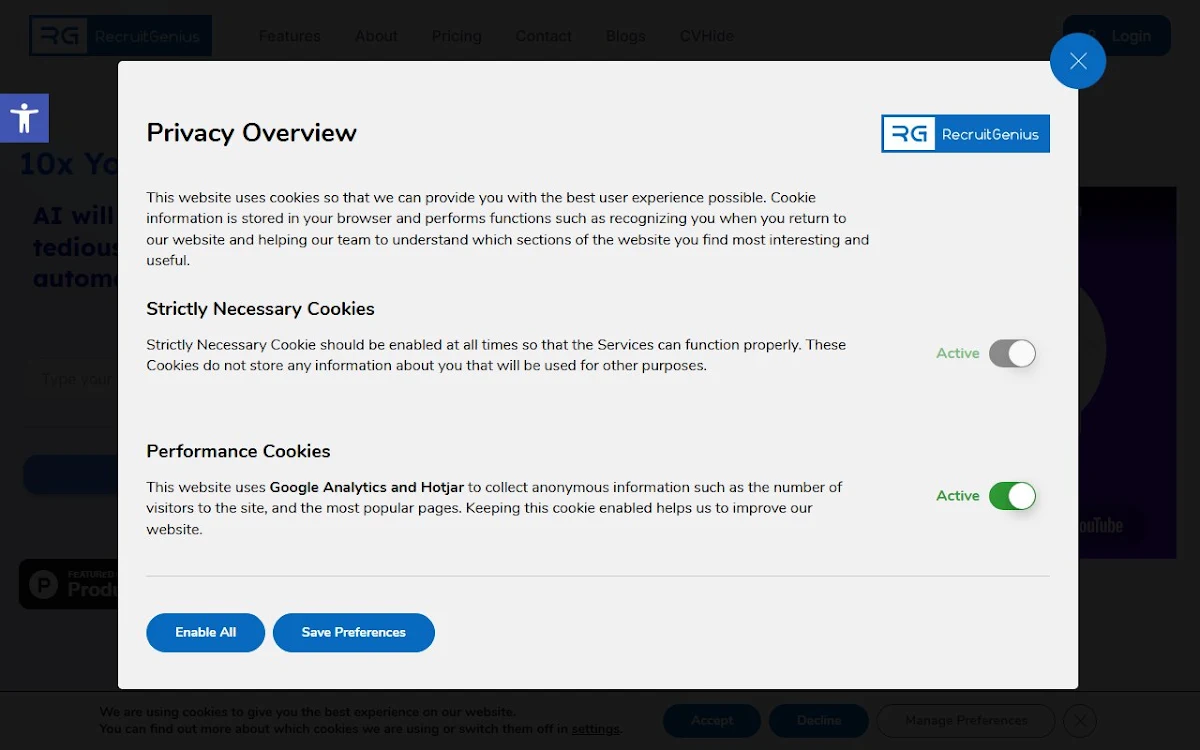Click the YouTube video thumbnail behind the dialog

1127,372
